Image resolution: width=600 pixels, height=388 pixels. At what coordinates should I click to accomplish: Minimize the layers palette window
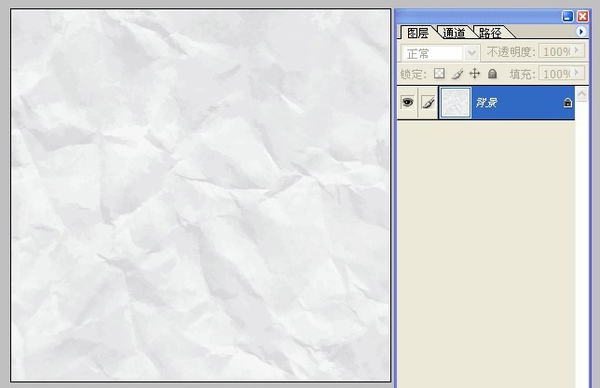click(567, 16)
